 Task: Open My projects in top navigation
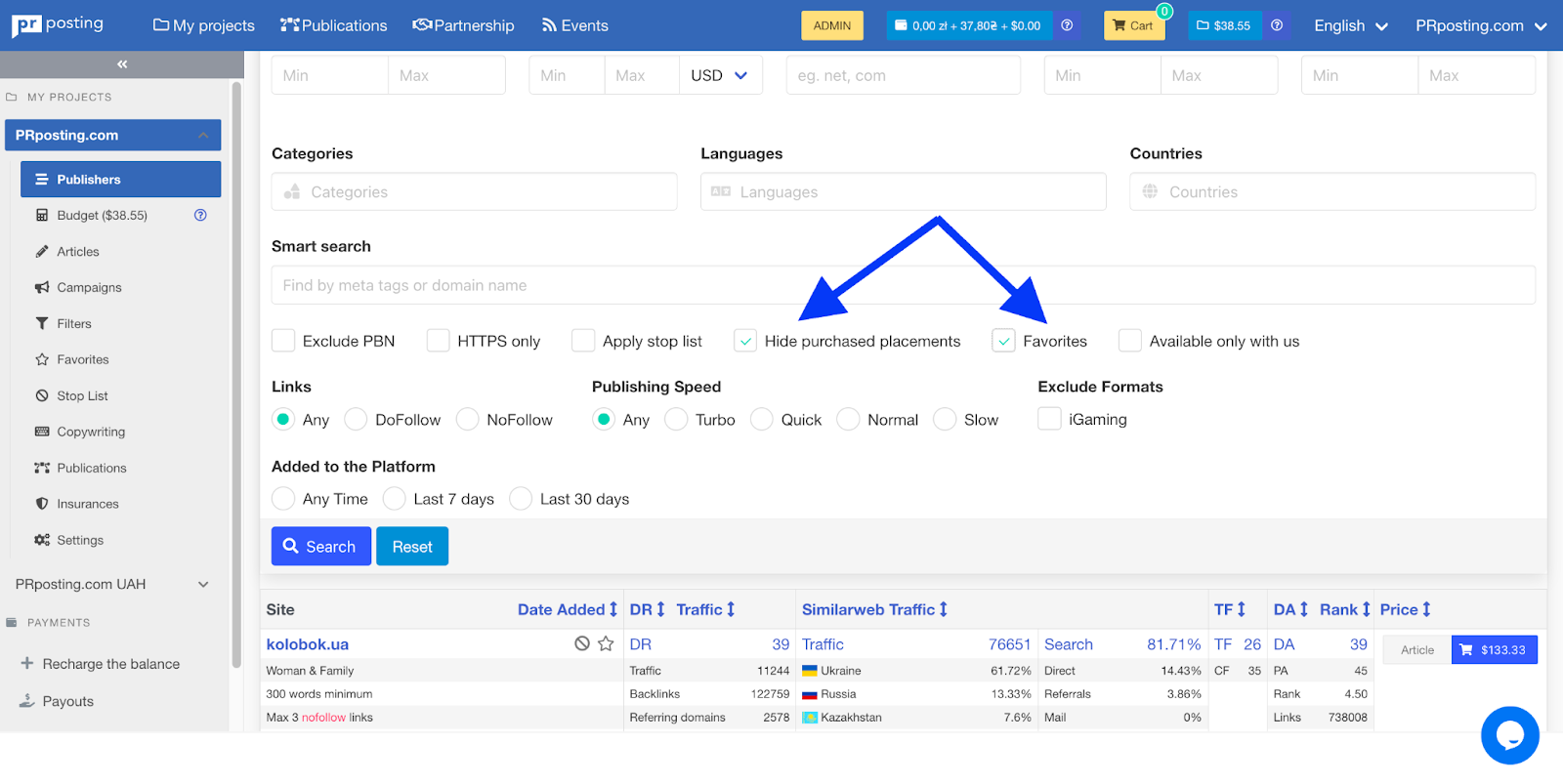[x=204, y=25]
